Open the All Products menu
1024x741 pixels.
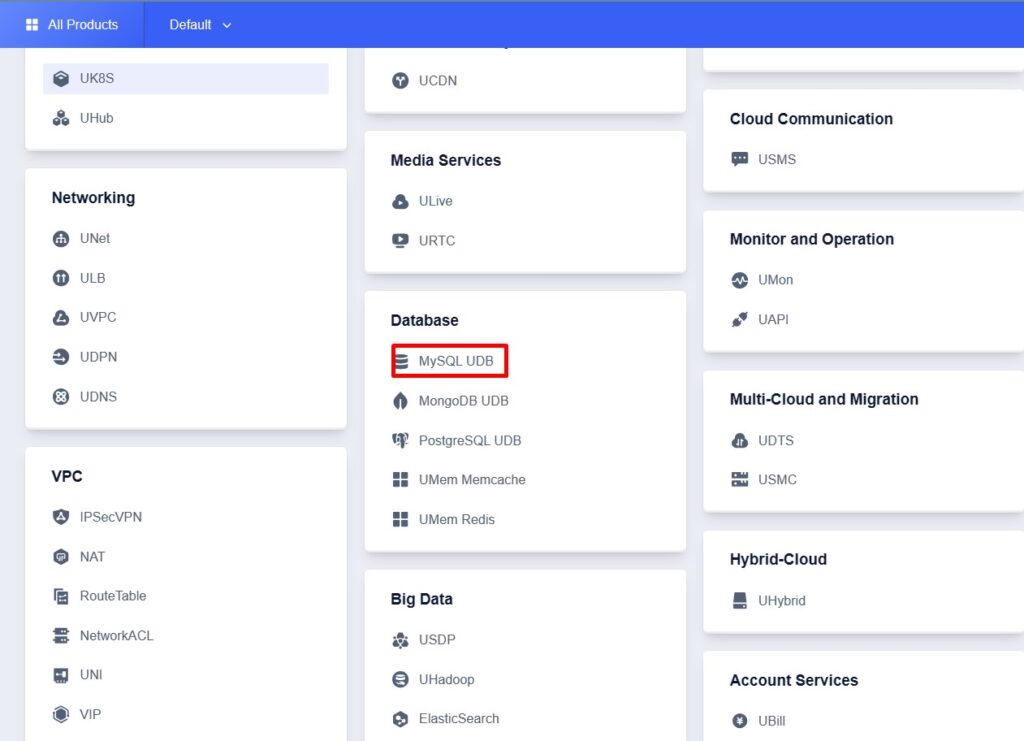click(82, 24)
